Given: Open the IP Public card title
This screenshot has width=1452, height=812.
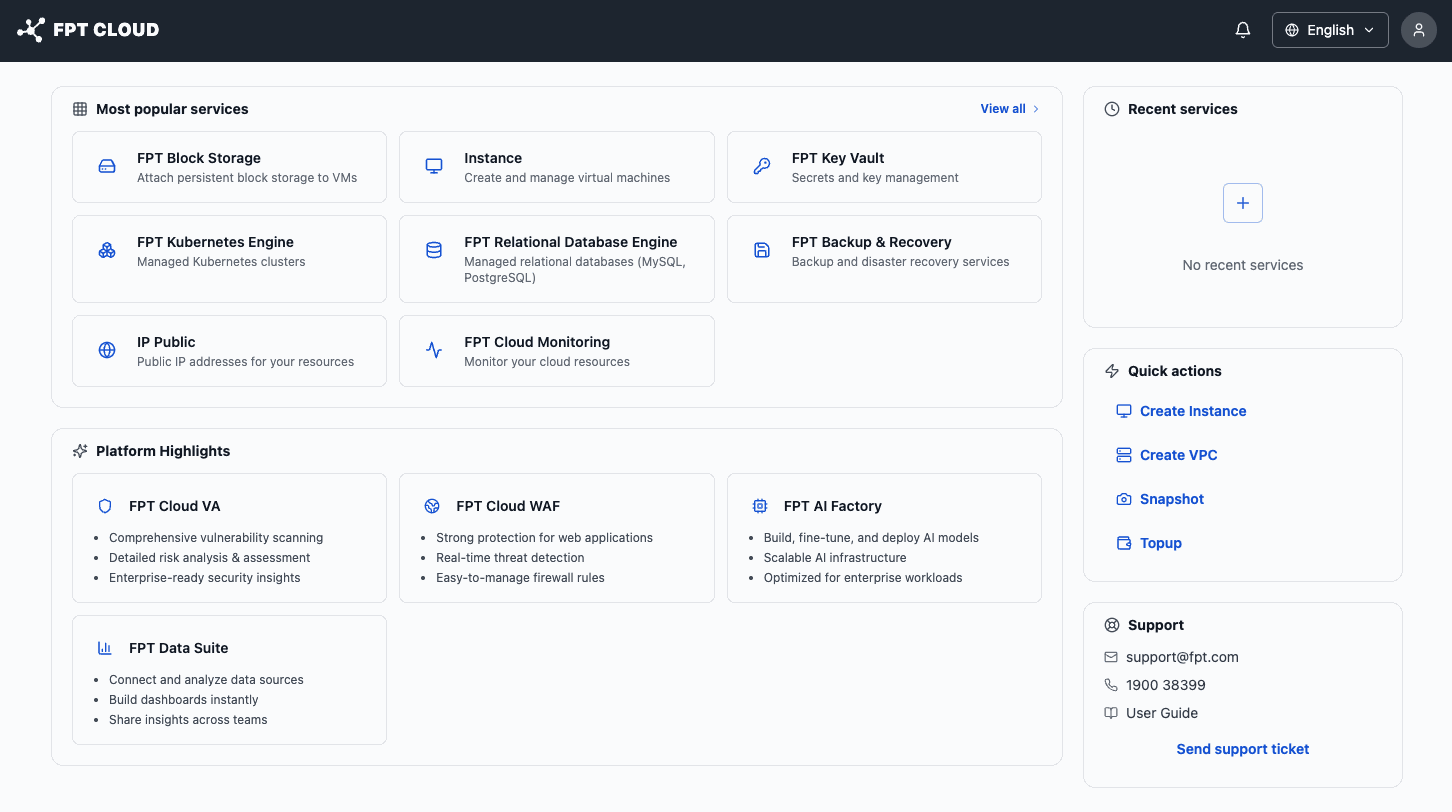Looking at the screenshot, I should pyautogui.click(x=166, y=342).
